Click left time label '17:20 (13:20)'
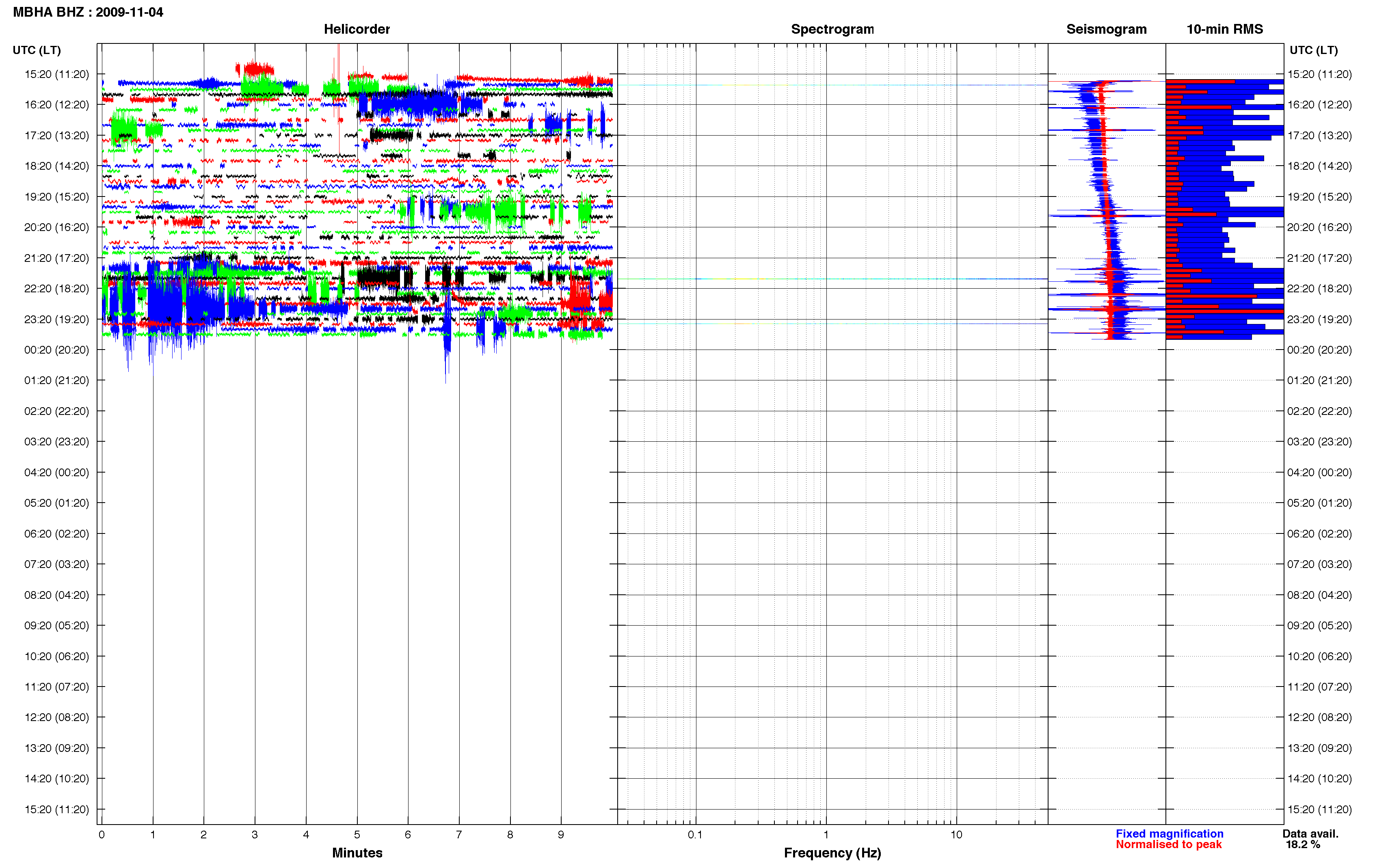 57,136
